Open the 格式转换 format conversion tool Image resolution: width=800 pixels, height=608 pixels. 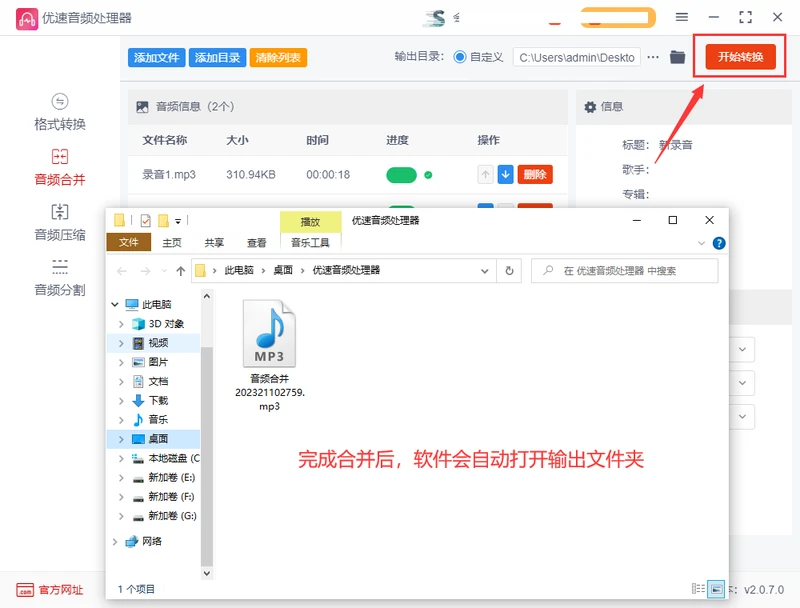click(60, 112)
